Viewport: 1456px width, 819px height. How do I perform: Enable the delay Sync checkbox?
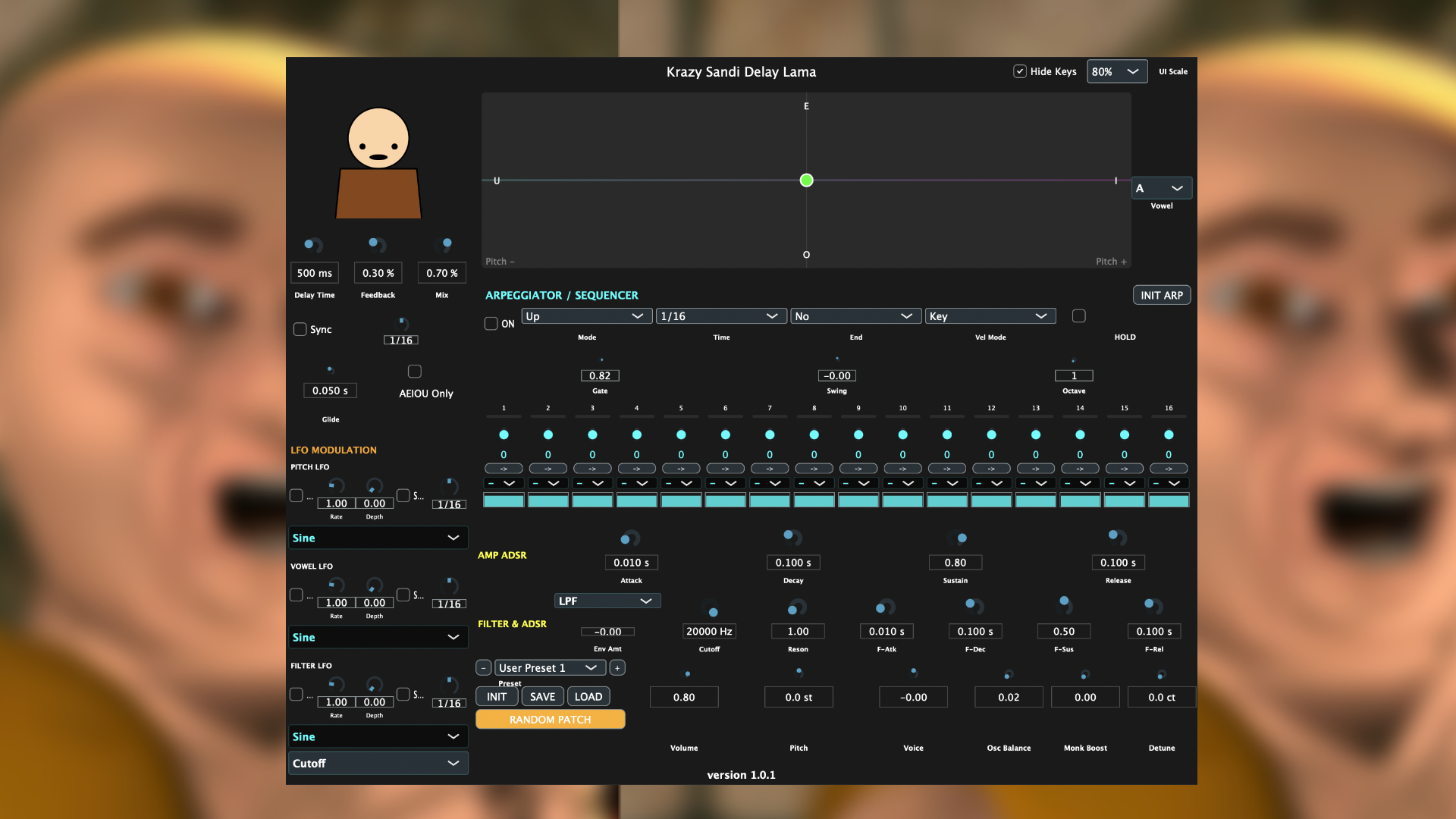coord(300,329)
